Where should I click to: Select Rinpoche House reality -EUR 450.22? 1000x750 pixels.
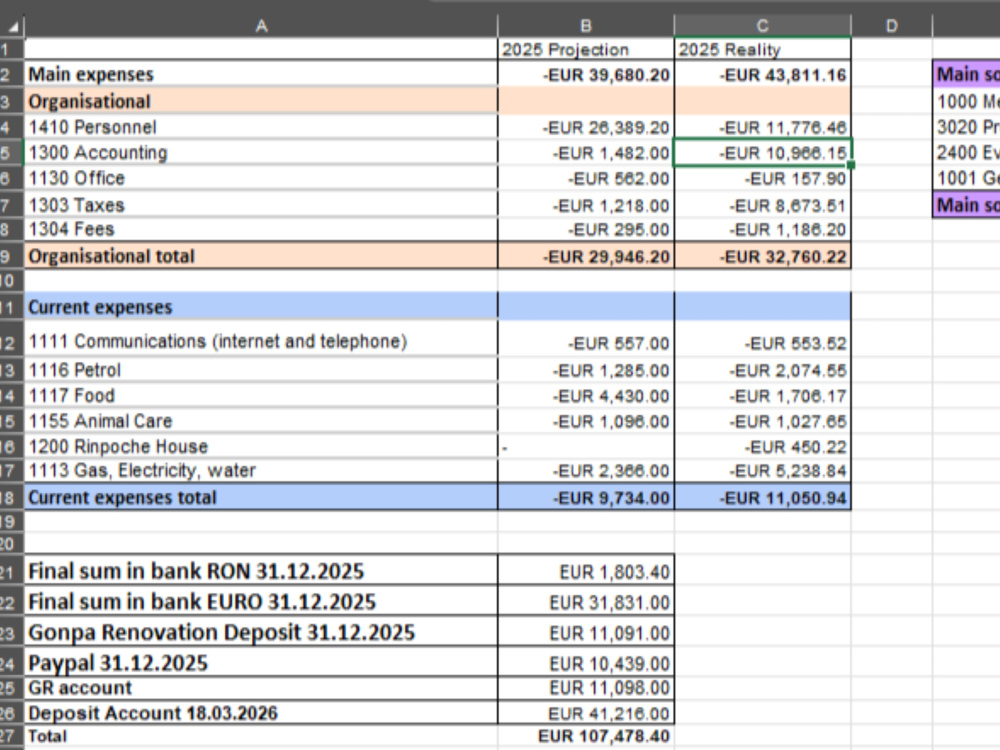pos(762,446)
